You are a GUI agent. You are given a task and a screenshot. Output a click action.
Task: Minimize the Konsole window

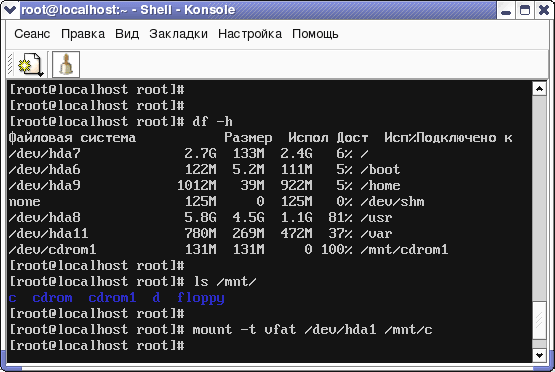(506, 10)
